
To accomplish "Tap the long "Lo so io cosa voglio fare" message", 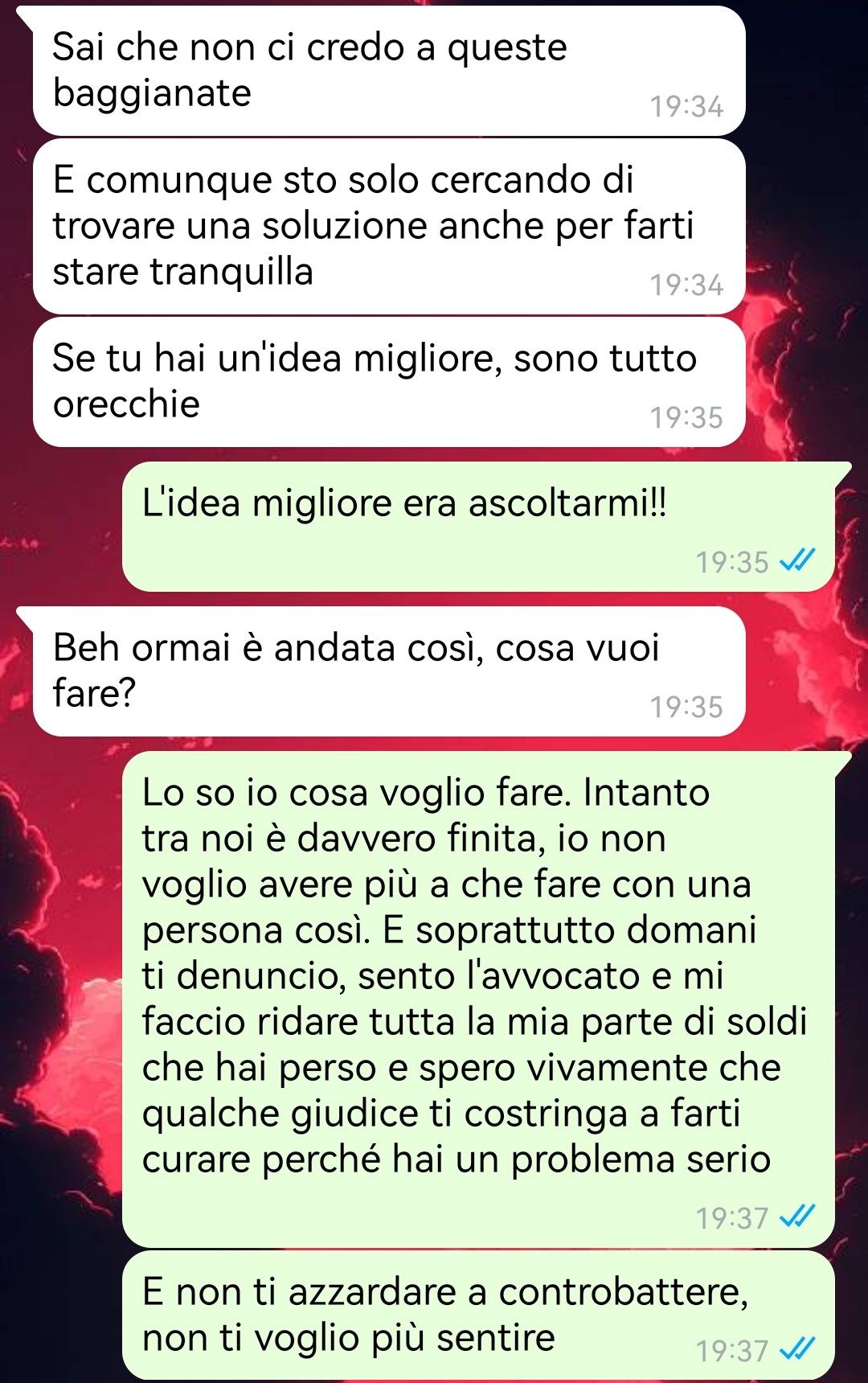I will point(478,999).
